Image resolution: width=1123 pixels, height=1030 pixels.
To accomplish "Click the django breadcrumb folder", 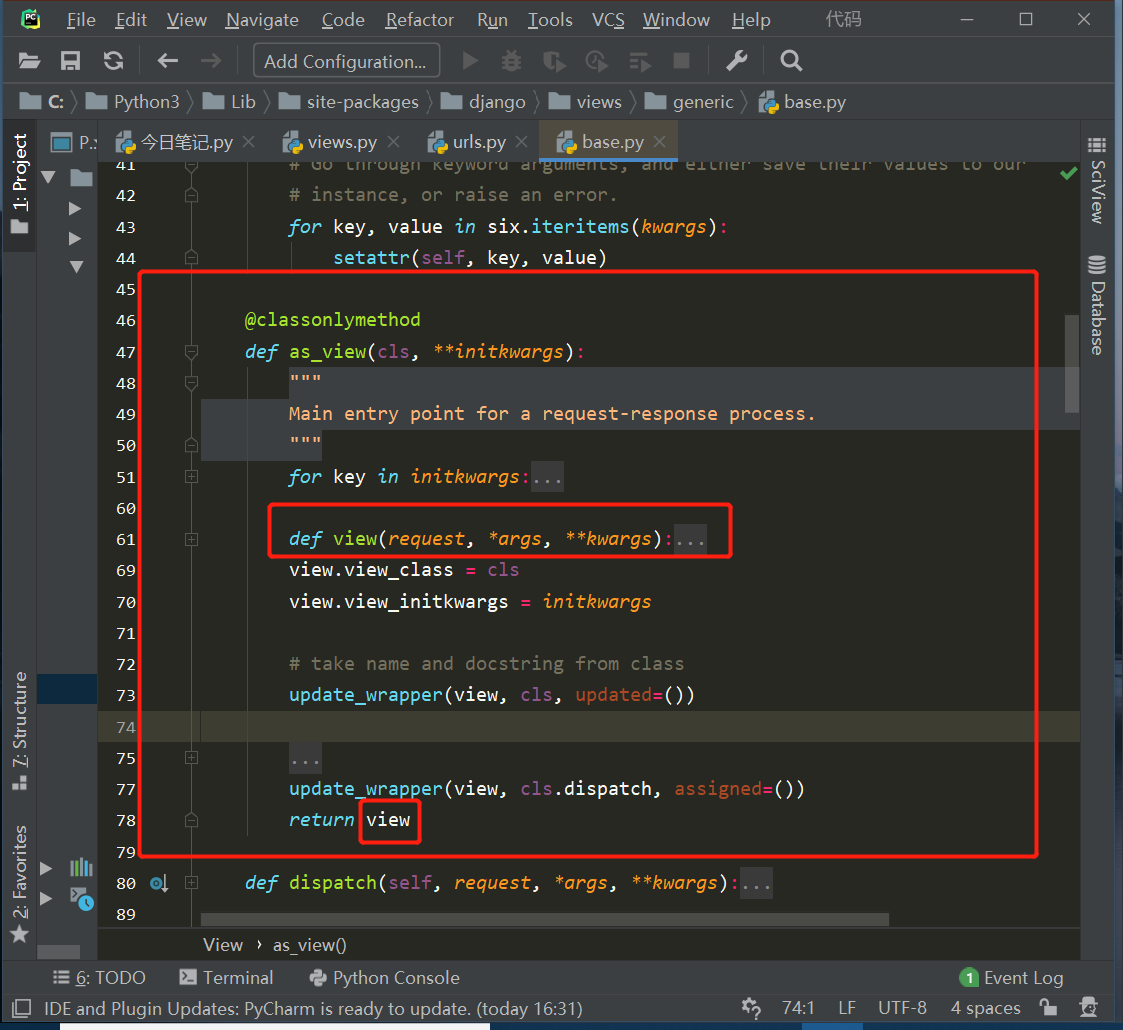I will coord(483,102).
